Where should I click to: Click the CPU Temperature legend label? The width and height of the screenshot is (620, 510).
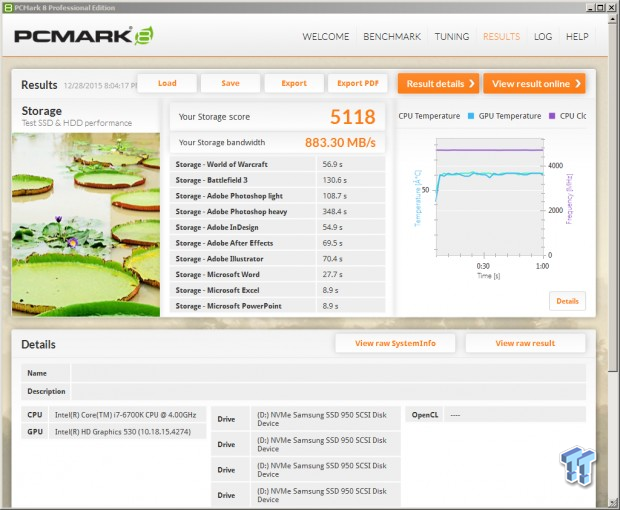[x=429, y=116]
